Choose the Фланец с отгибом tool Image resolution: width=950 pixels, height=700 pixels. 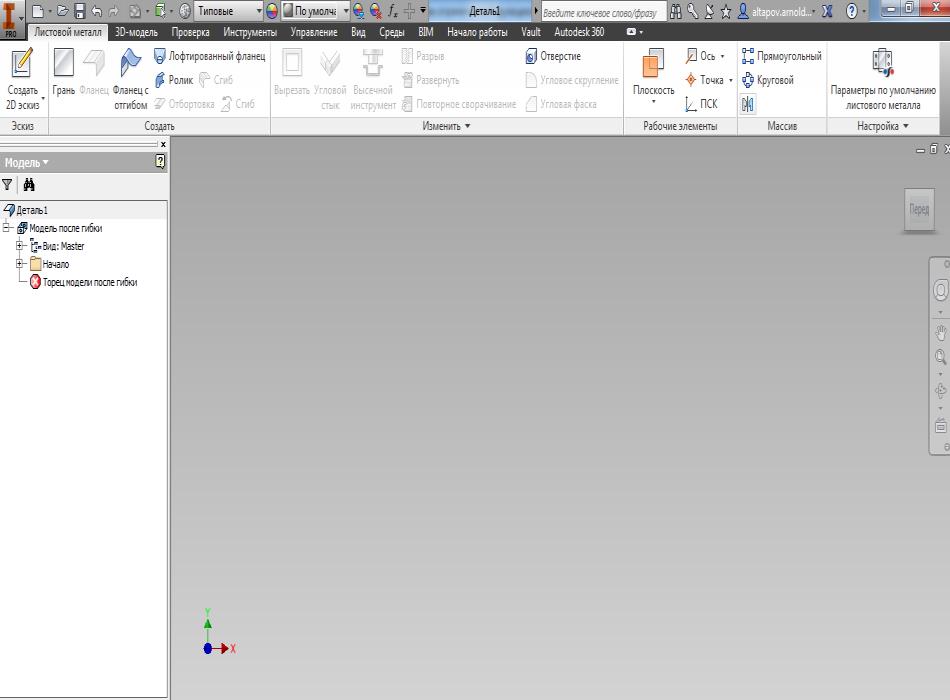(x=130, y=79)
